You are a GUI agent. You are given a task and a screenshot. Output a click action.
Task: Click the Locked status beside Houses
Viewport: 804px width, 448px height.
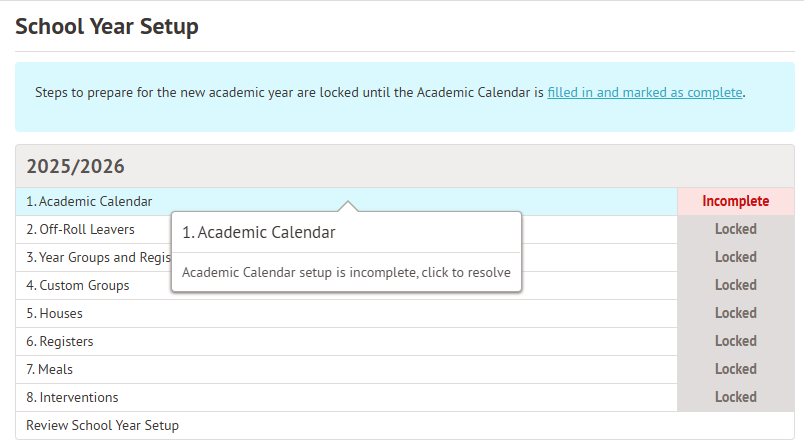735,313
